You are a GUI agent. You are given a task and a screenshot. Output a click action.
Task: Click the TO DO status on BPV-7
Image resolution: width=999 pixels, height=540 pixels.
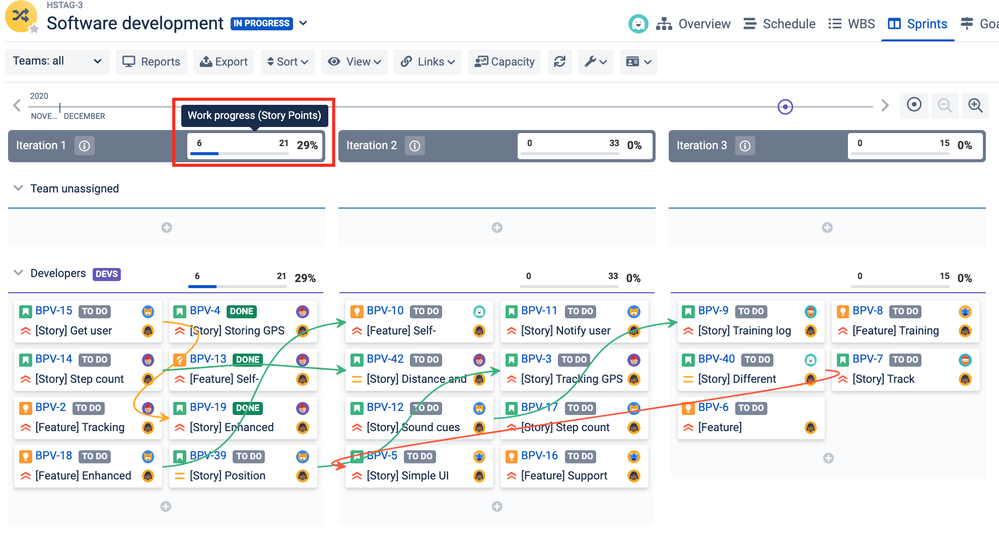905,360
